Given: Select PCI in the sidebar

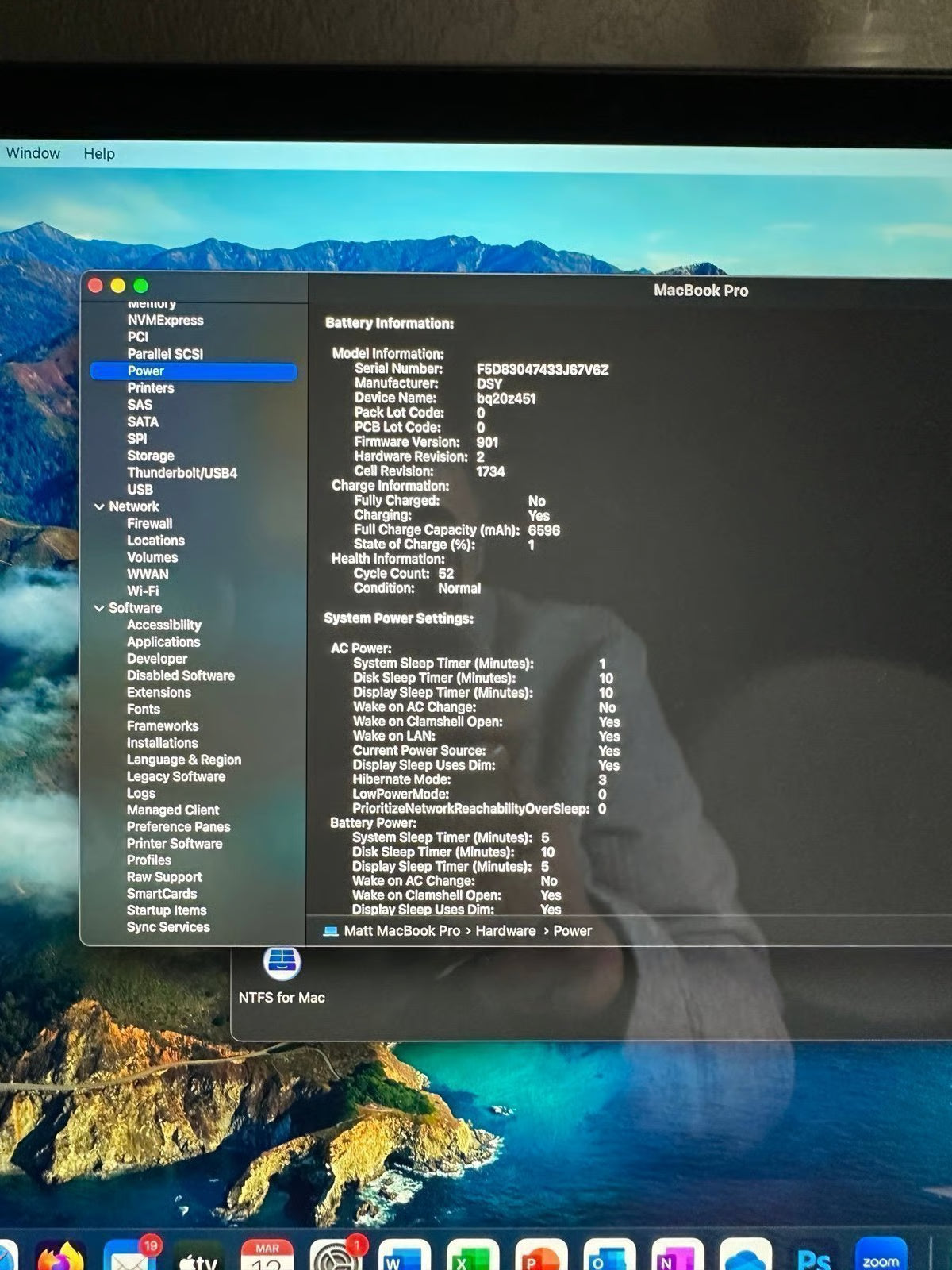Looking at the screenshot, I should pos(138,337).
